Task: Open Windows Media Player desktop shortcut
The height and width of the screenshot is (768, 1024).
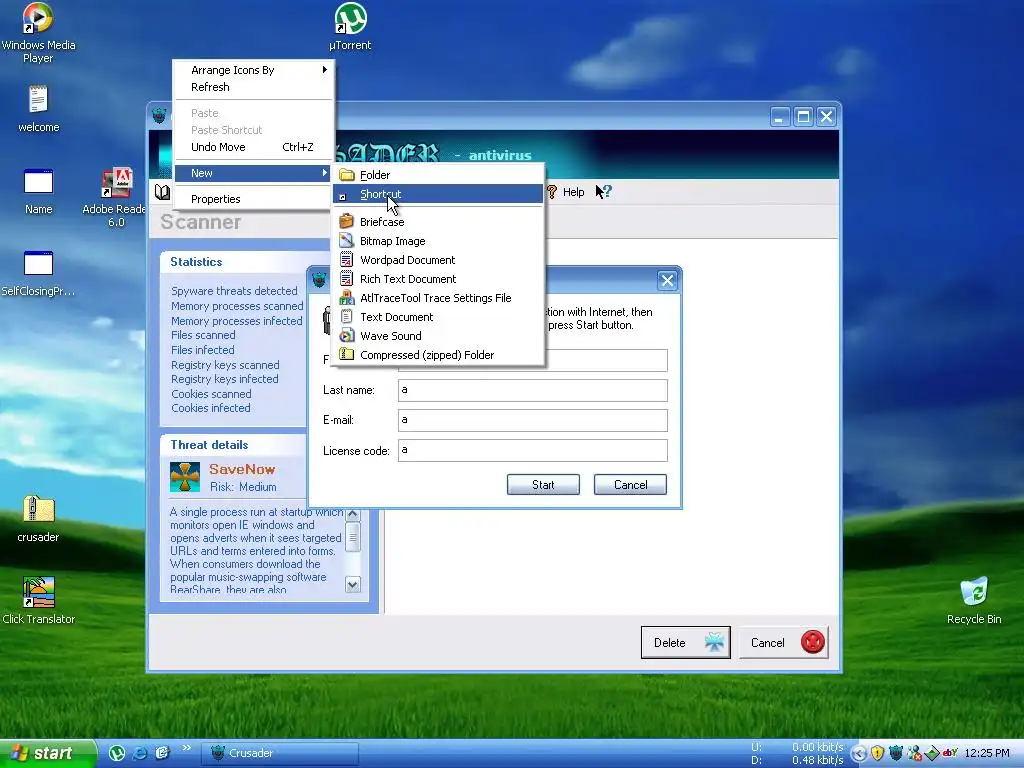Action: coord(38,33)
